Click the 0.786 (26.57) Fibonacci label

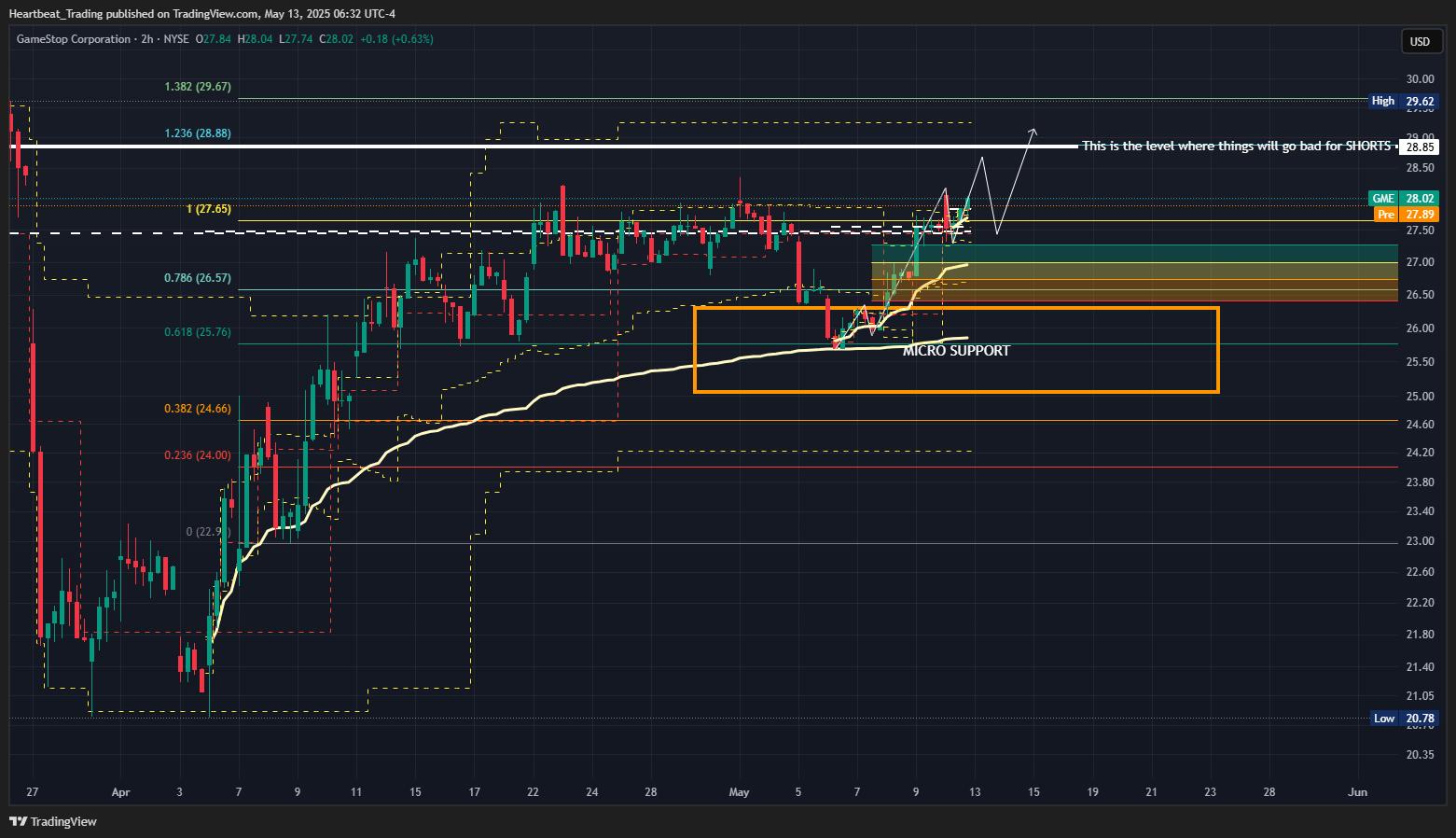(x=198, y=278)
